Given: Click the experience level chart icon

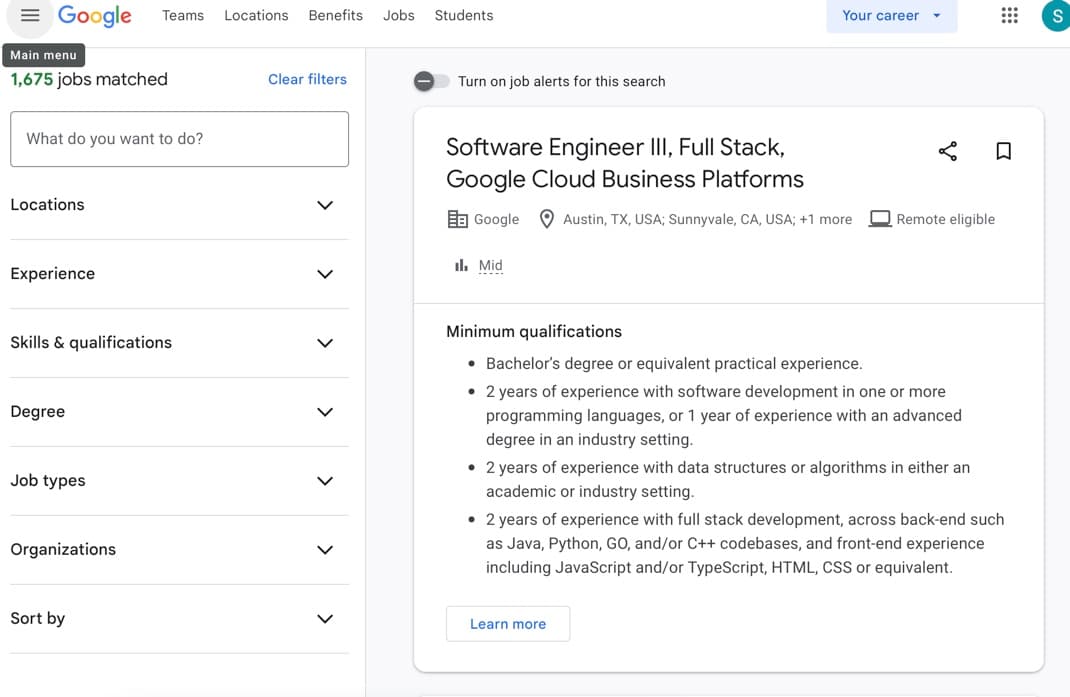Looking at the screenshot, I should 461,264.
